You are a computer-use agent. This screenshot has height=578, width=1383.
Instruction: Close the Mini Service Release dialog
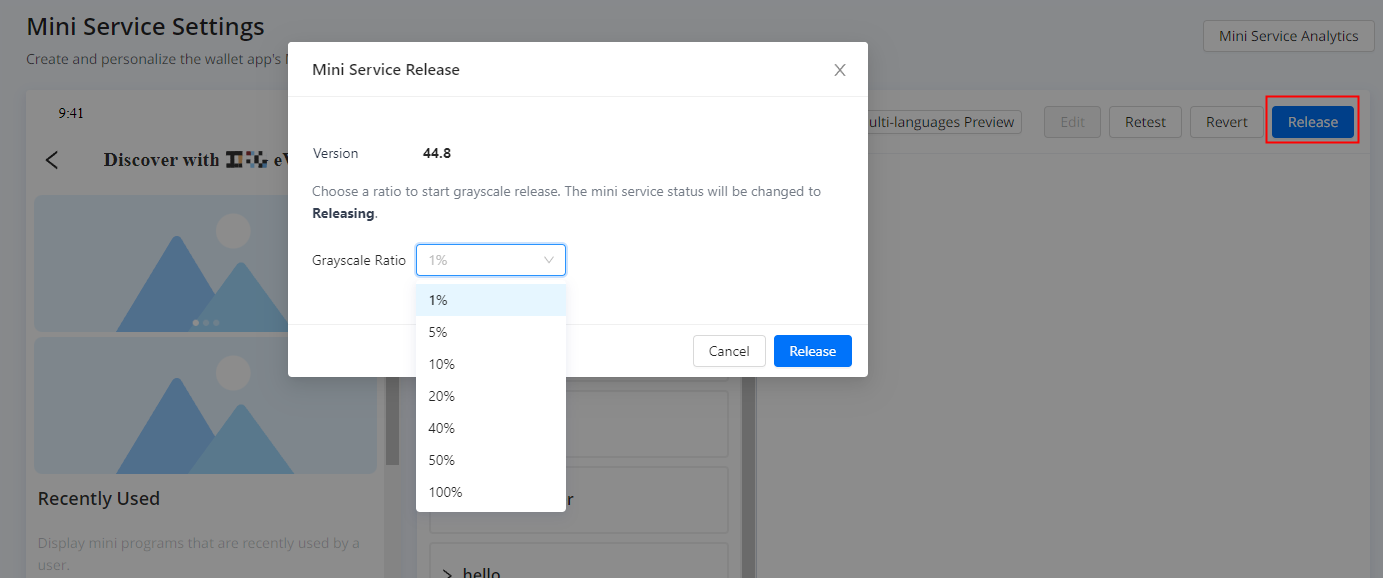[x=840, y=70]
